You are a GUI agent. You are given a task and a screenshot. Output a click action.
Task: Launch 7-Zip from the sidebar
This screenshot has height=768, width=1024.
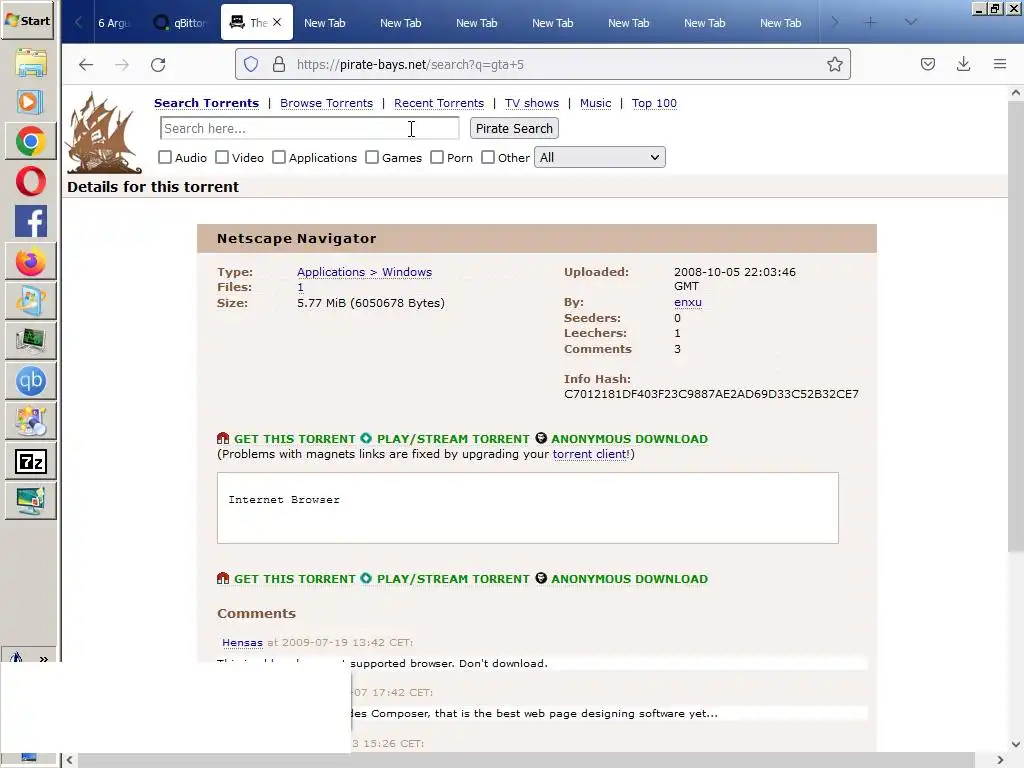tap(31, 462)
